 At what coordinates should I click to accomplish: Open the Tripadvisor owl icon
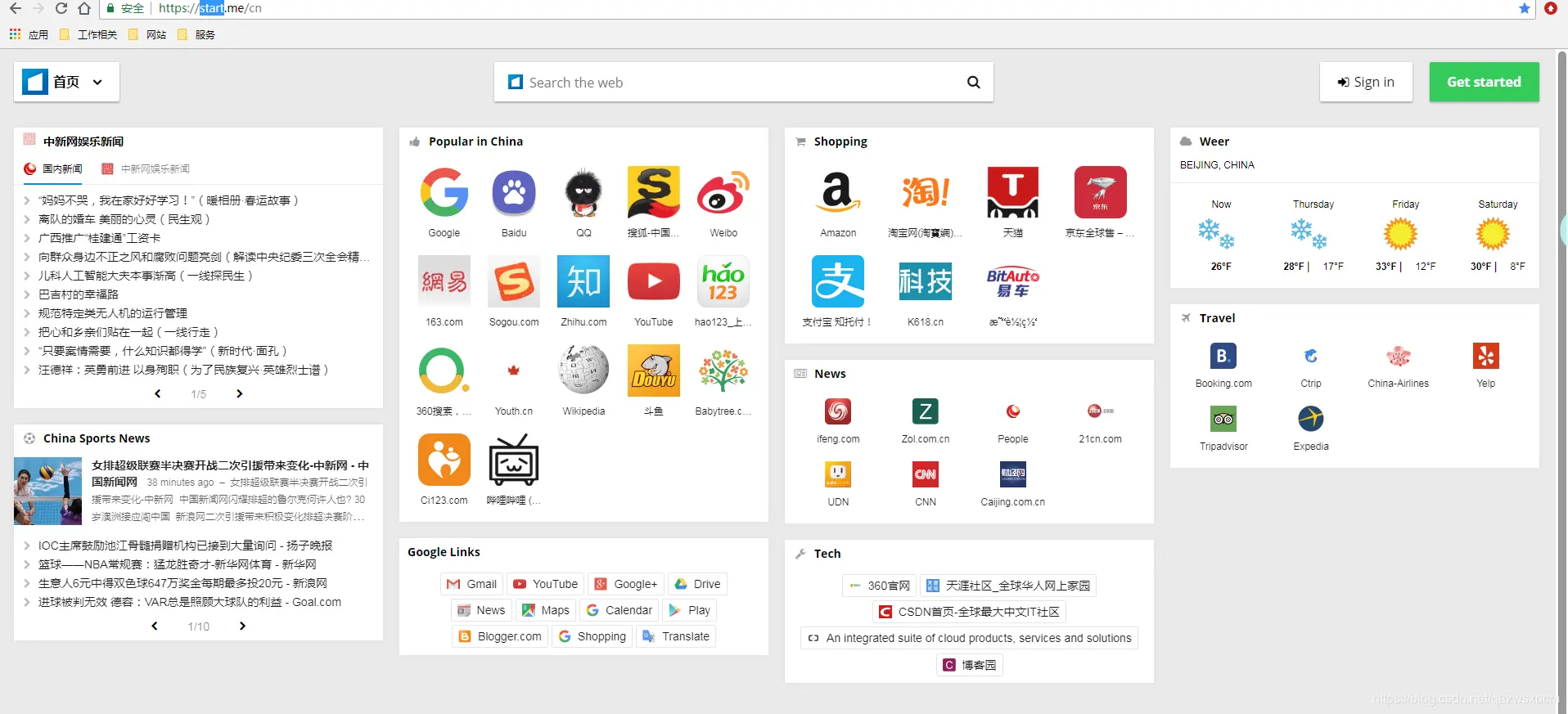point(1223,419)
